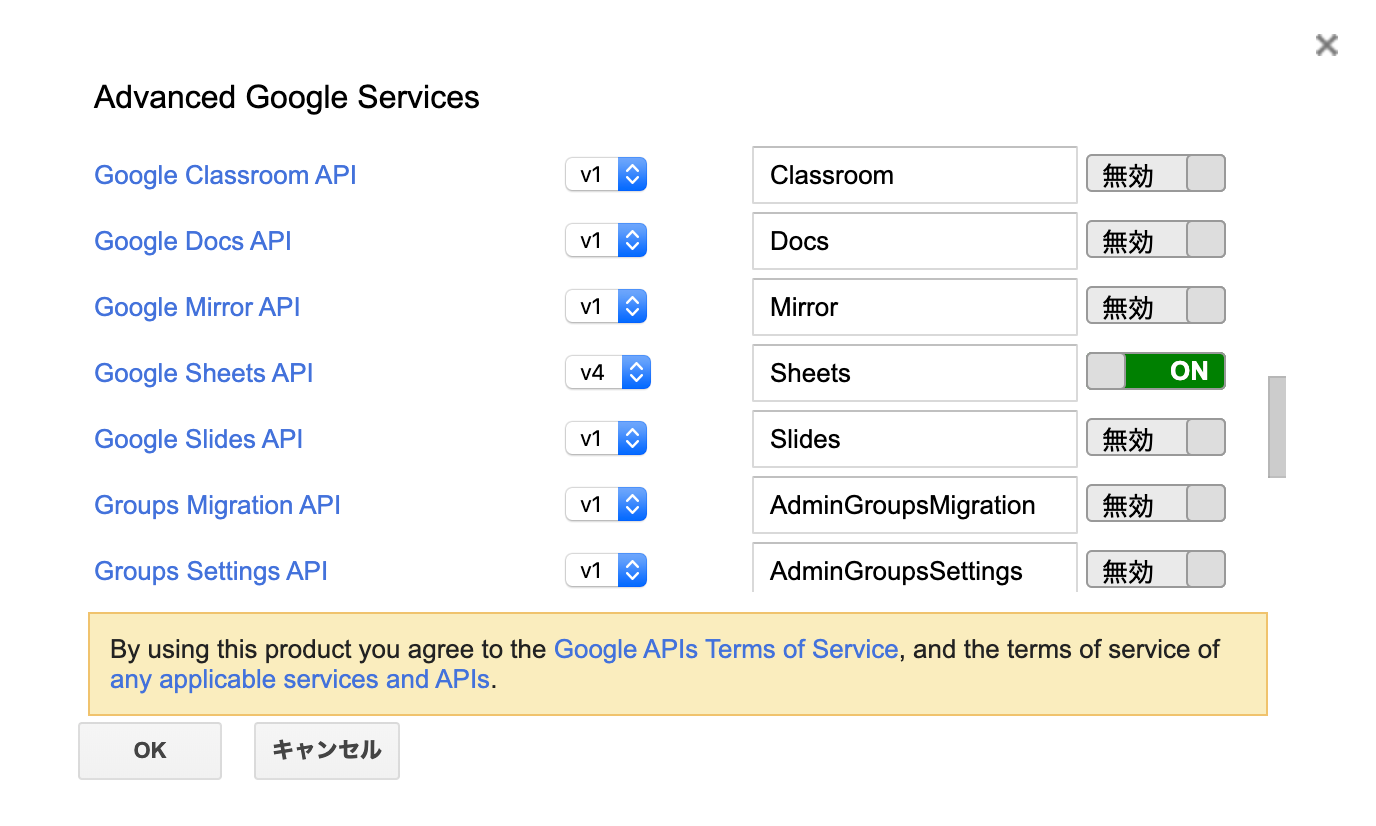Open the Google Slides API version dropdown
Screen dimensions: 1376x826
[606, 439]
